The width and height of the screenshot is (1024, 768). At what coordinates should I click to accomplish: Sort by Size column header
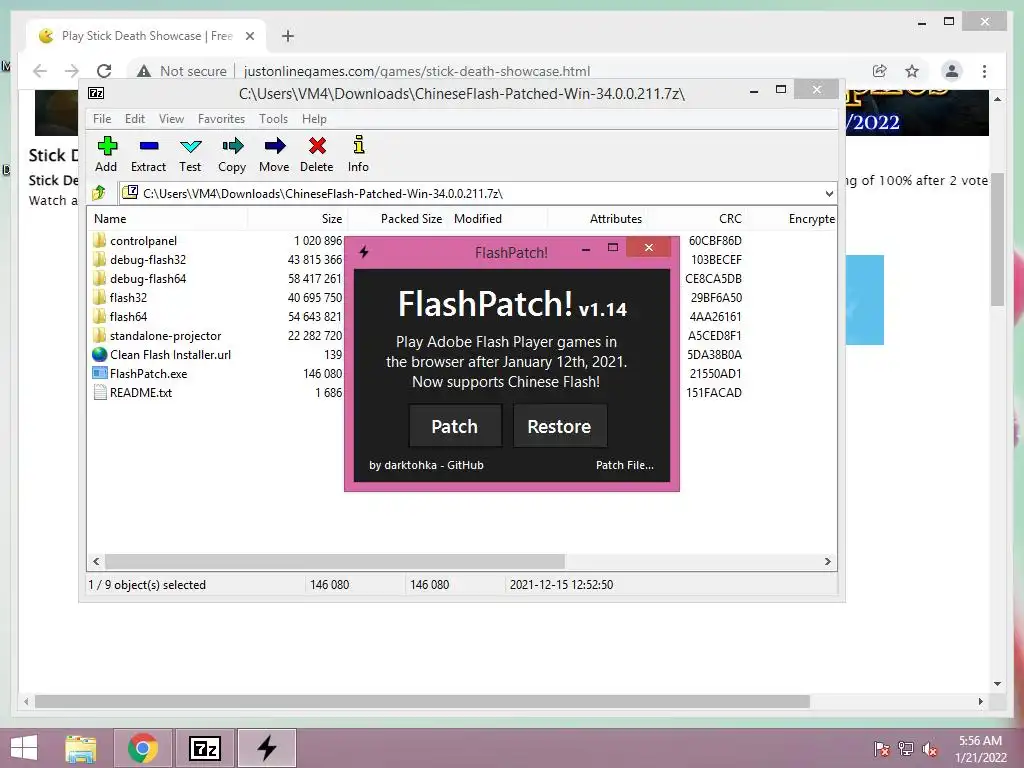tap(297, 219)
